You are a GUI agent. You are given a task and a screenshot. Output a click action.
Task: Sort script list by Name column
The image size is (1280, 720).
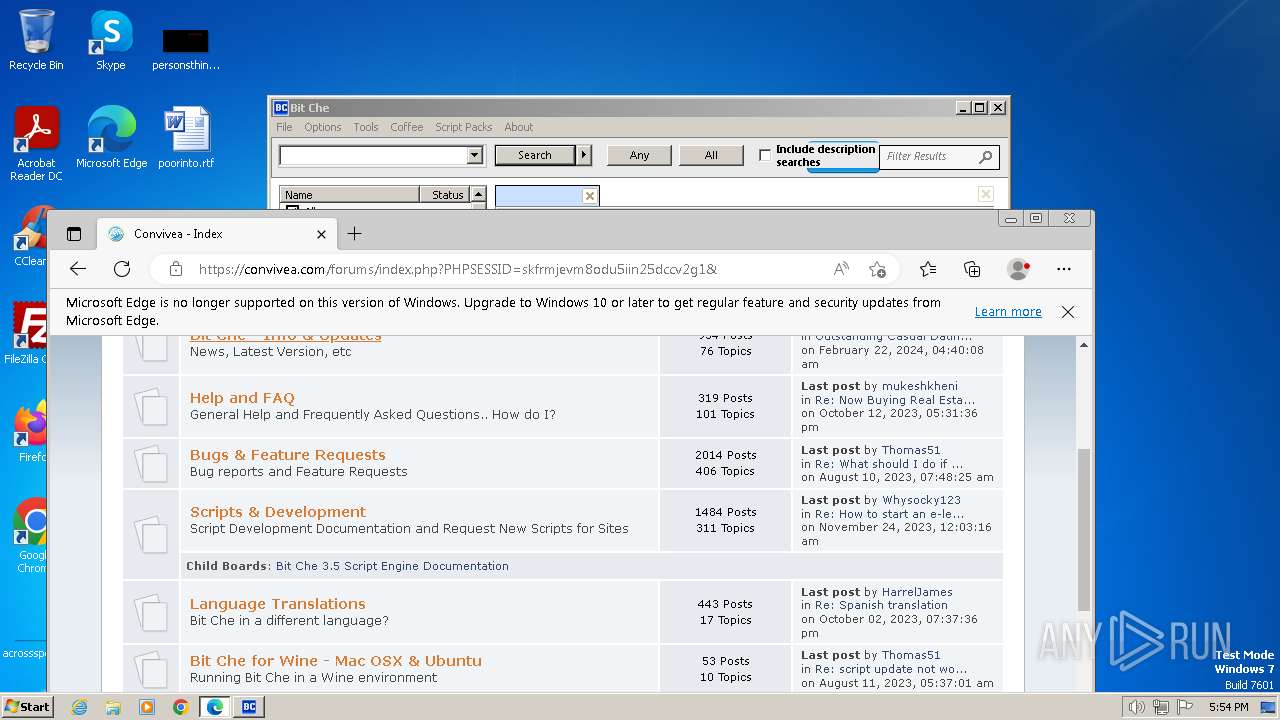click(x=349, y=195)
